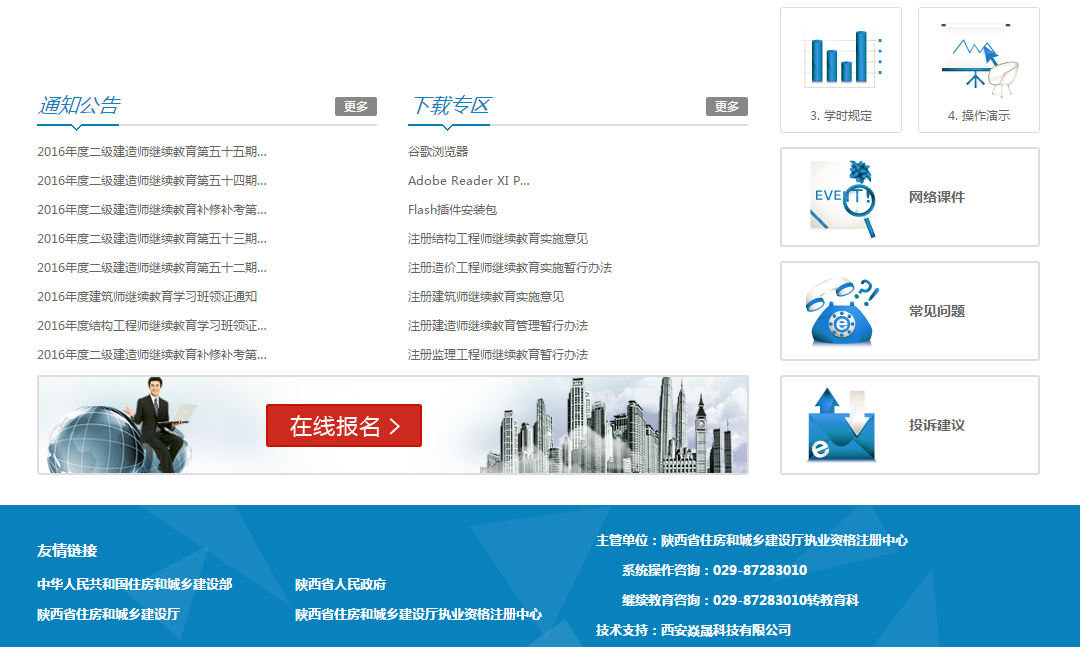This screenshot has height=647, width=1080.
Task: Visit 中华人民共和国住房和城乡建设部 friendly link
Action: (134, 584)
